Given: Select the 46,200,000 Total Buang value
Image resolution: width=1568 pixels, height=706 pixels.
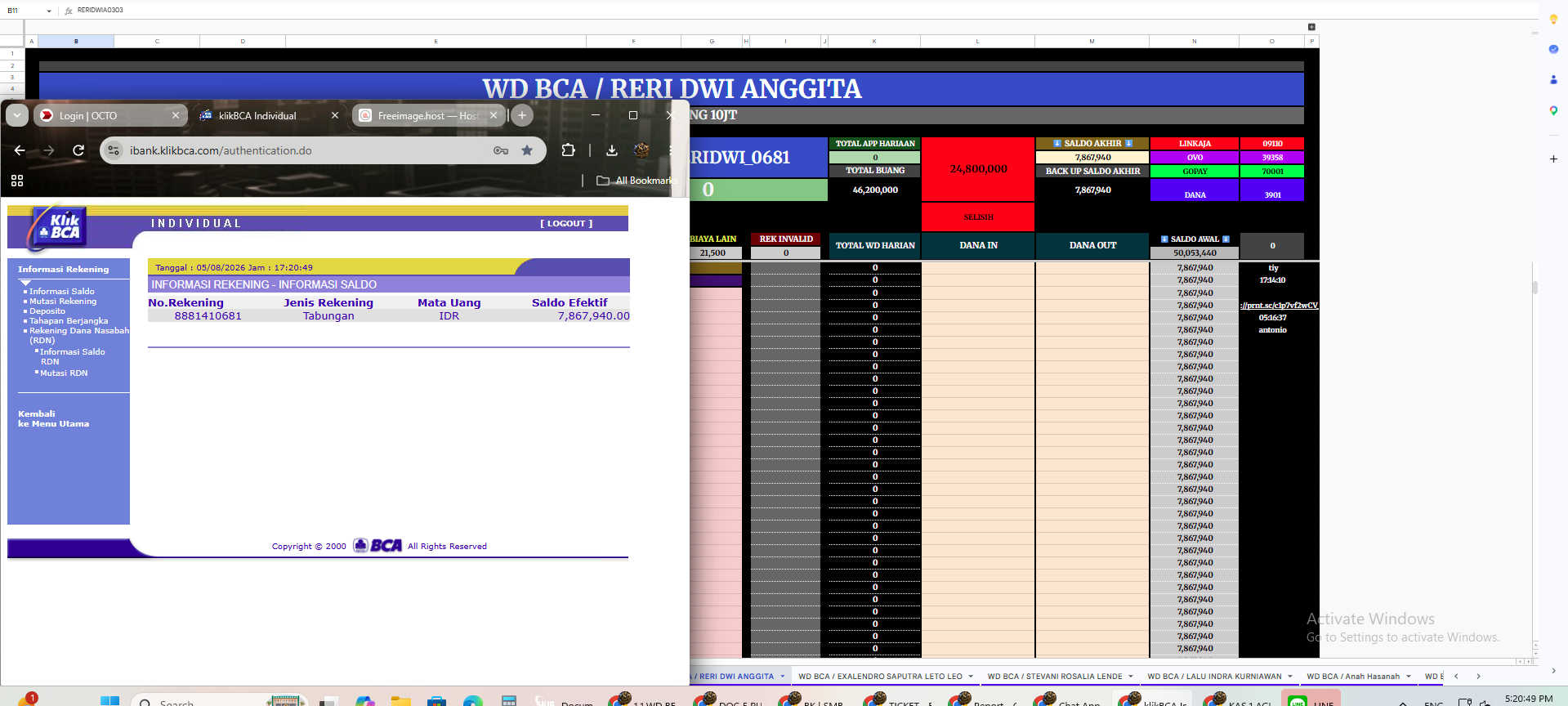Looking at the screenshot, I should tap(875, 190).
